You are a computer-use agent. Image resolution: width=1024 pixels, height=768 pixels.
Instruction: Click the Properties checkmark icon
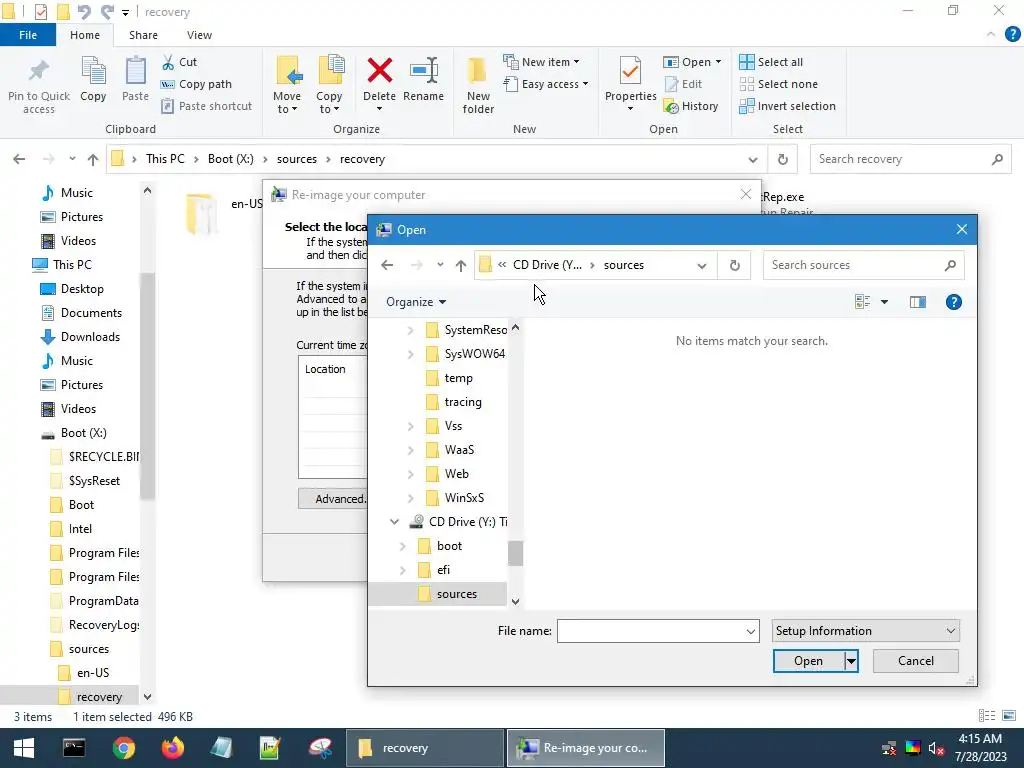[x=630, y=71]
